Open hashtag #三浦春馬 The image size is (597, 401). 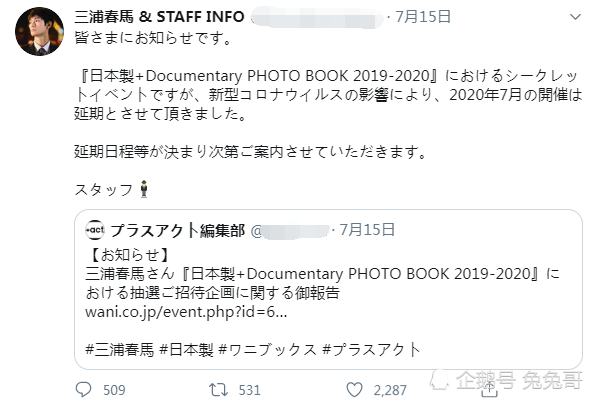120,349
